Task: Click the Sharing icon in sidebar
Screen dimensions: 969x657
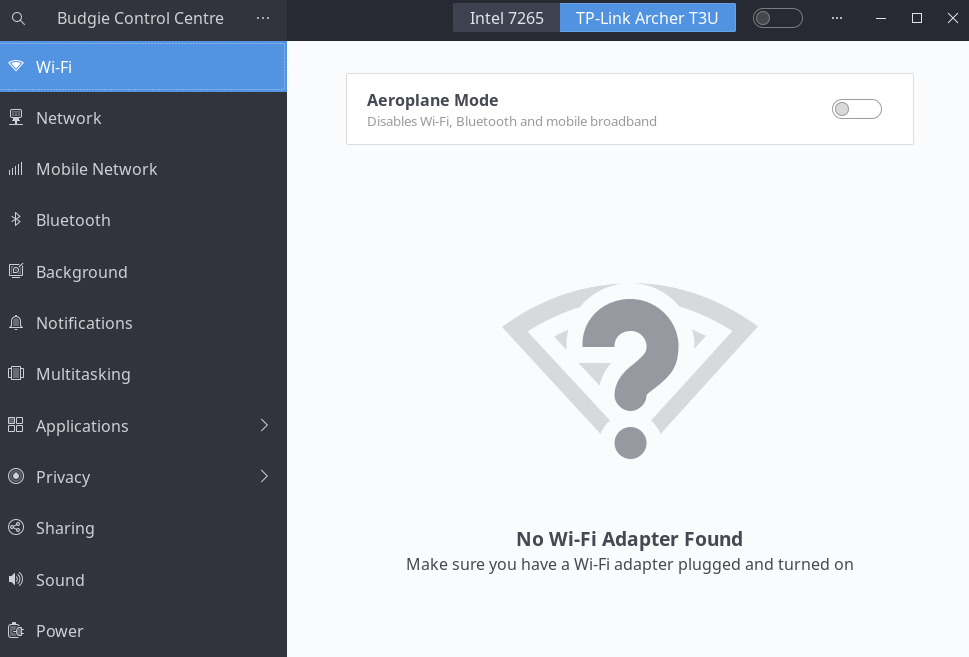Action: (x=16, y=527)
